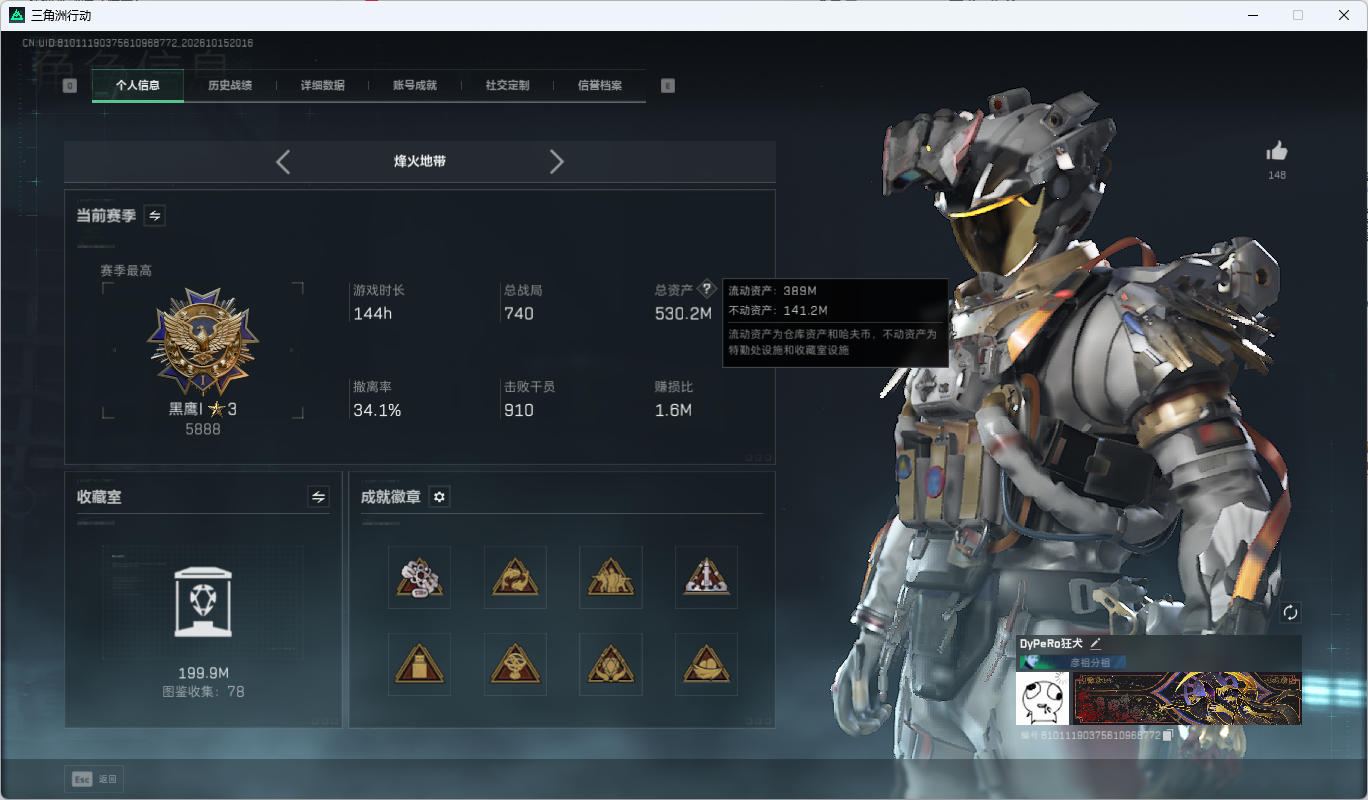This screenshot has width=1368, height=800.
Task: Click the Q key tab-switch hint
Action: coord(69,86)
